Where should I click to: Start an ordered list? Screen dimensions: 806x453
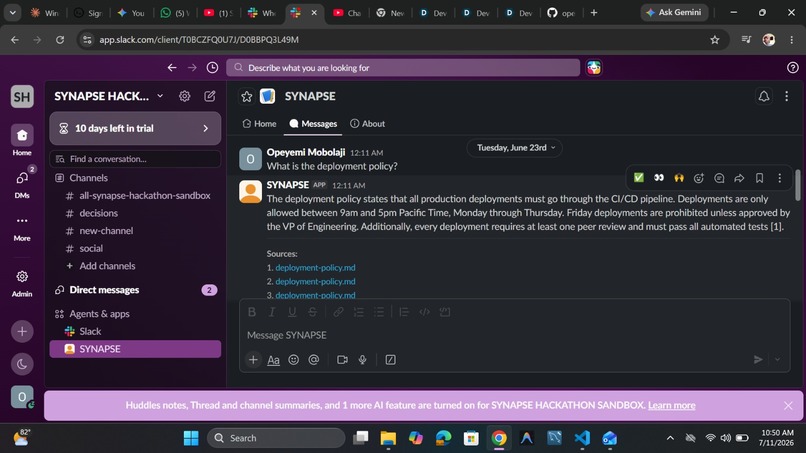click(x=358, y=312)
